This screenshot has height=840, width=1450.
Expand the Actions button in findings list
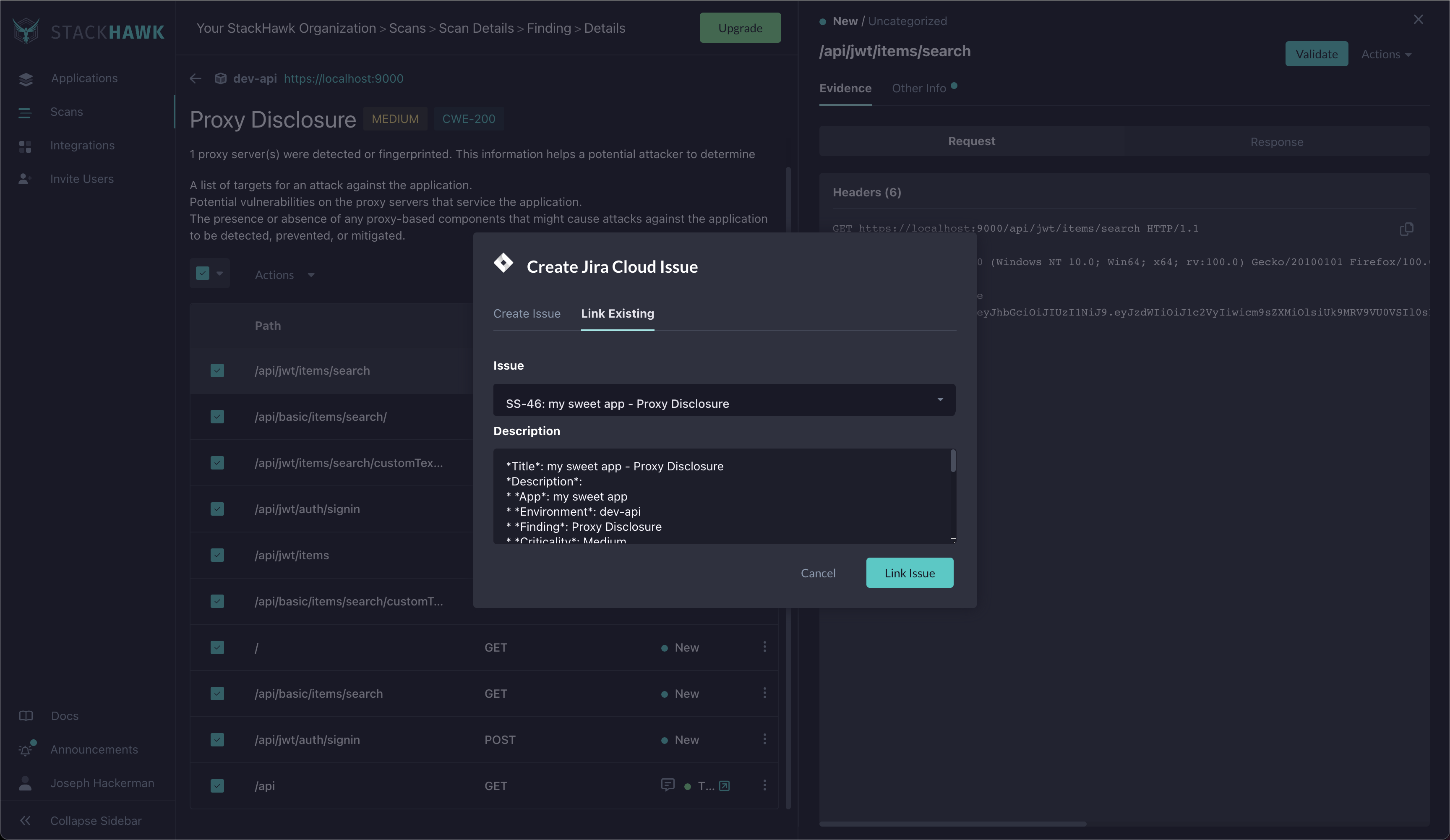(283, 274)
